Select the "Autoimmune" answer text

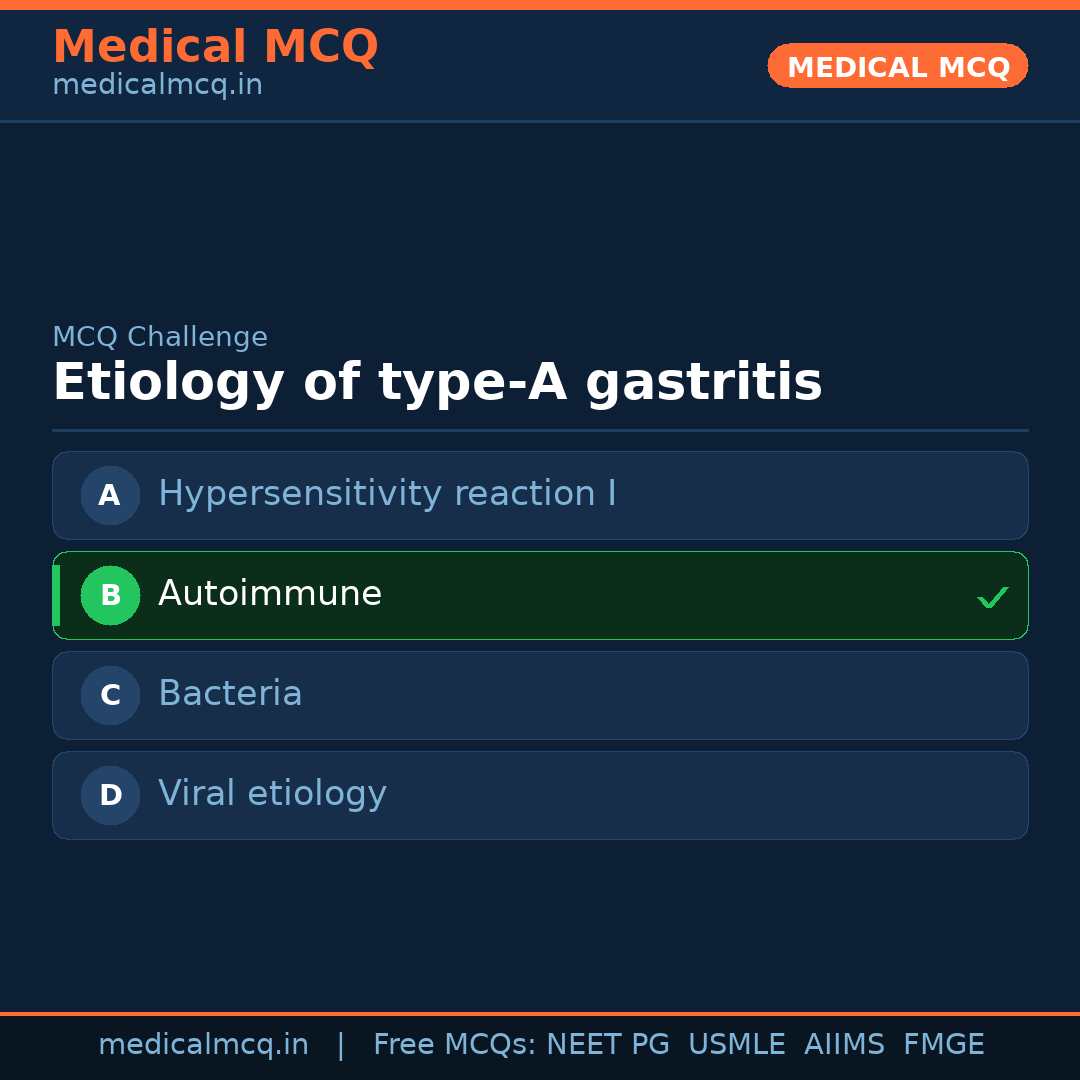(270, 594)
